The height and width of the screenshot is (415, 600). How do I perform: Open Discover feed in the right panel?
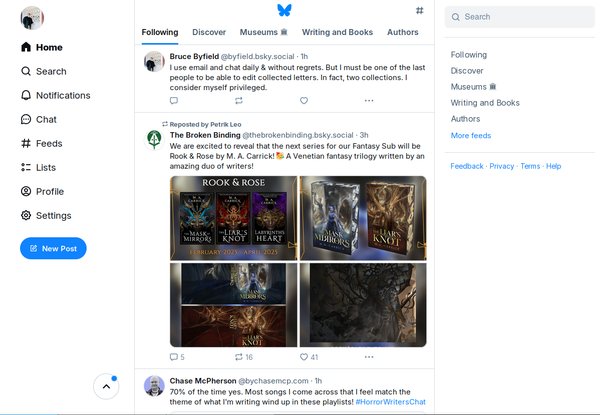467,71
